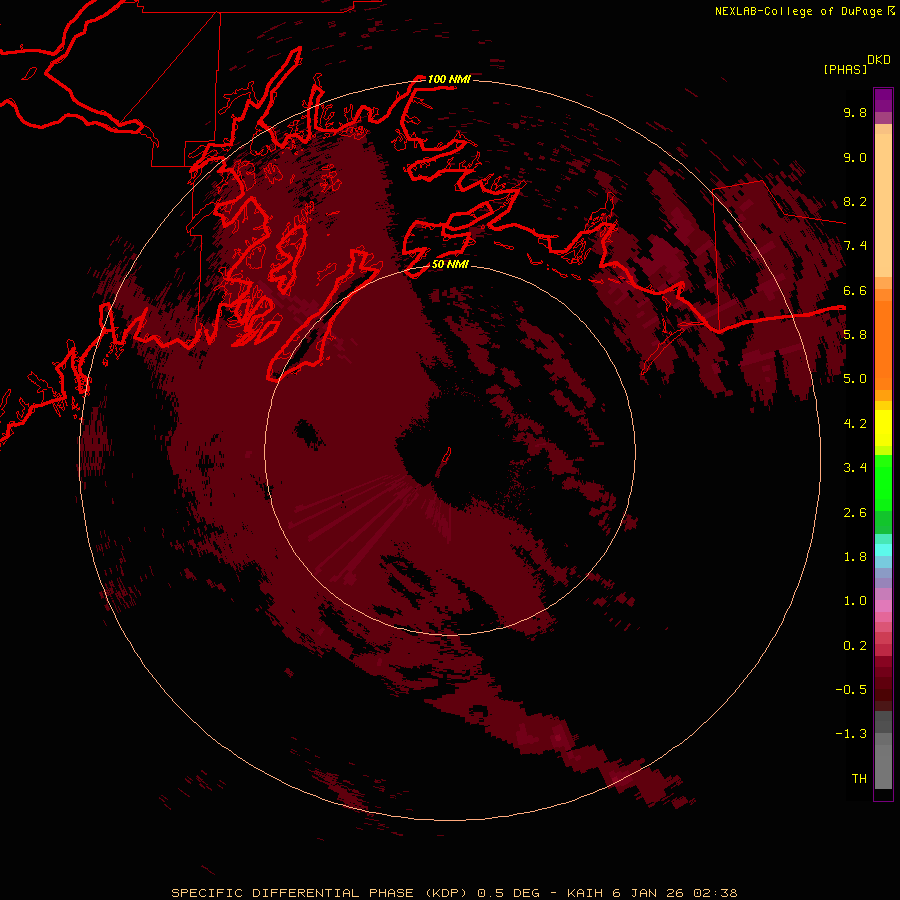The width and height of the screenshot is (900, 900).
Task: Click the 9.8 colorbar value label
Action: tap(855, 112)
